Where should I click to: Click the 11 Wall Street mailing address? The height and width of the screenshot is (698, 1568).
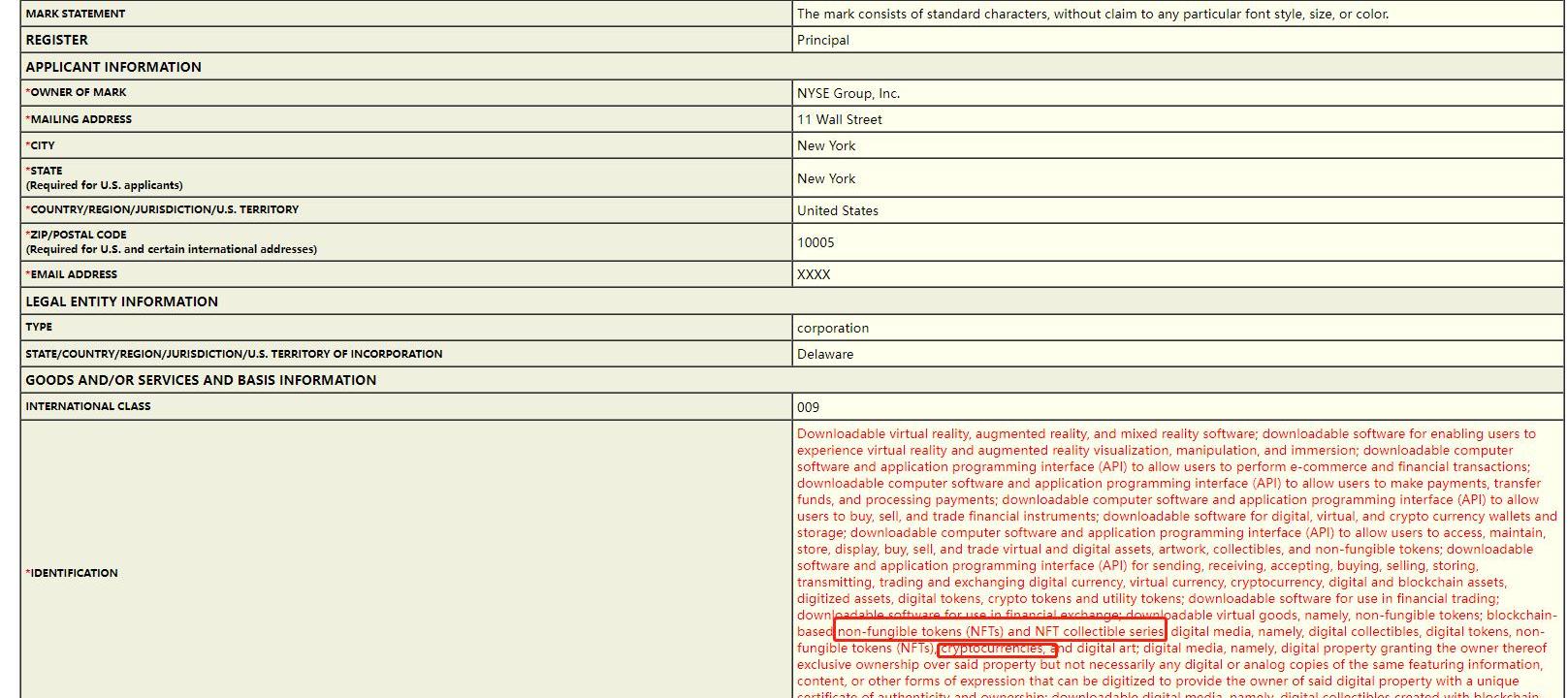click(839, 119)
